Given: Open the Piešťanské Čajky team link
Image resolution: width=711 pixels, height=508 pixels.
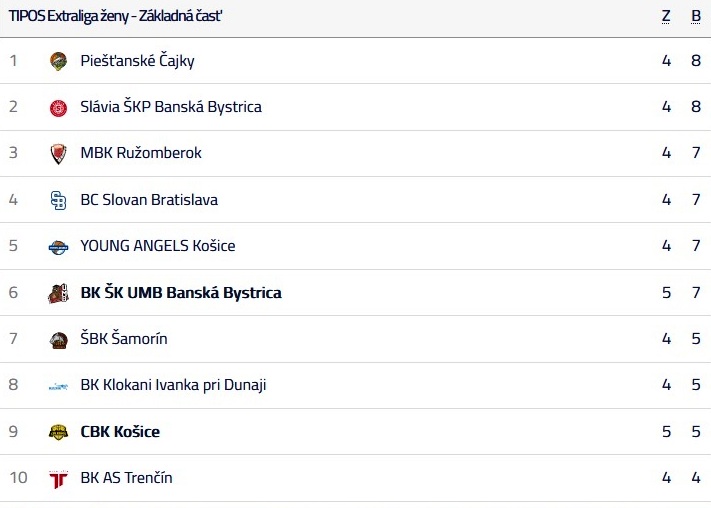Looking at the screenshot, I should (x=137, y=61).
